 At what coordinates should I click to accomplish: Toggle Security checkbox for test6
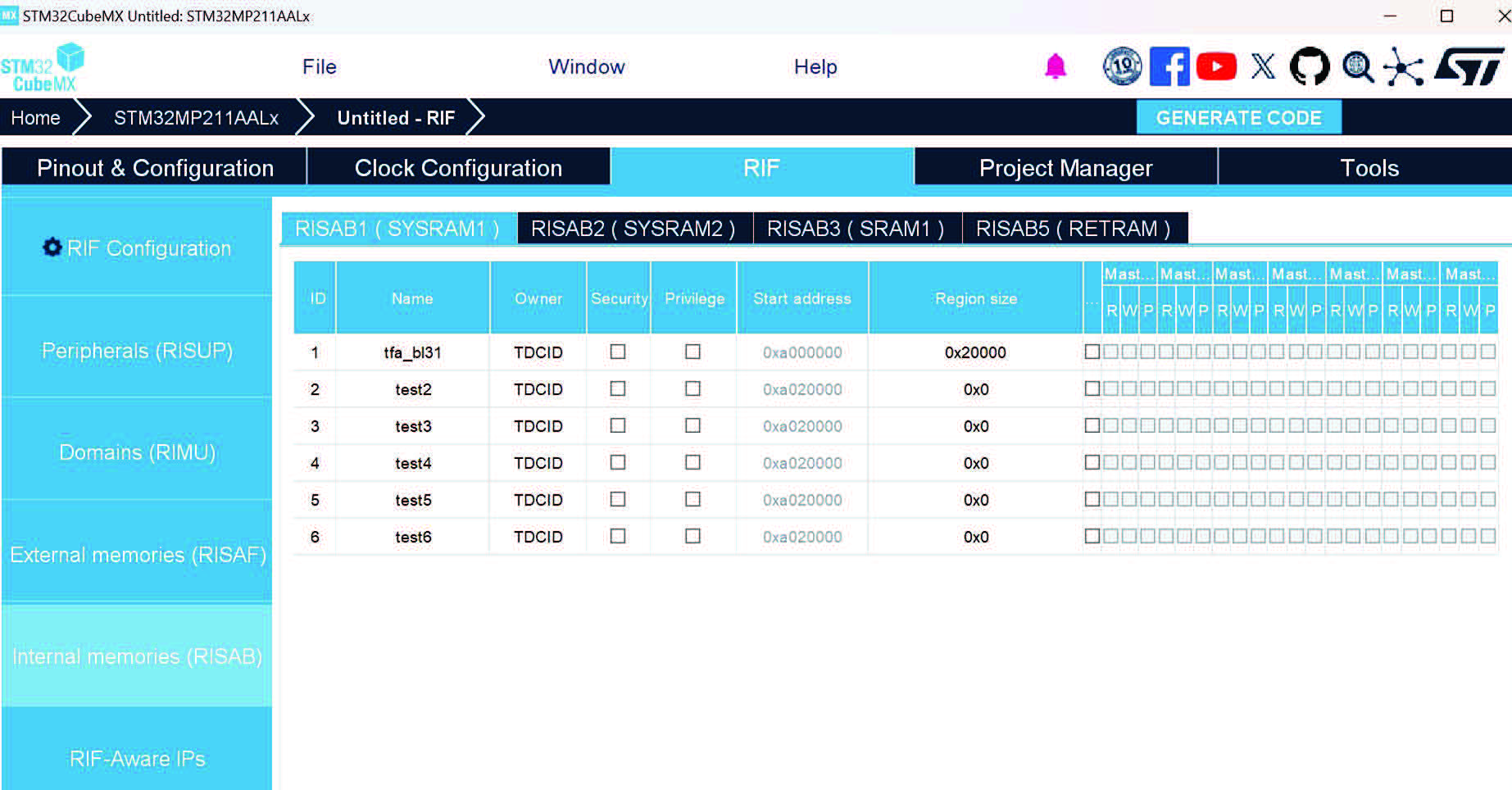(618, 536)
